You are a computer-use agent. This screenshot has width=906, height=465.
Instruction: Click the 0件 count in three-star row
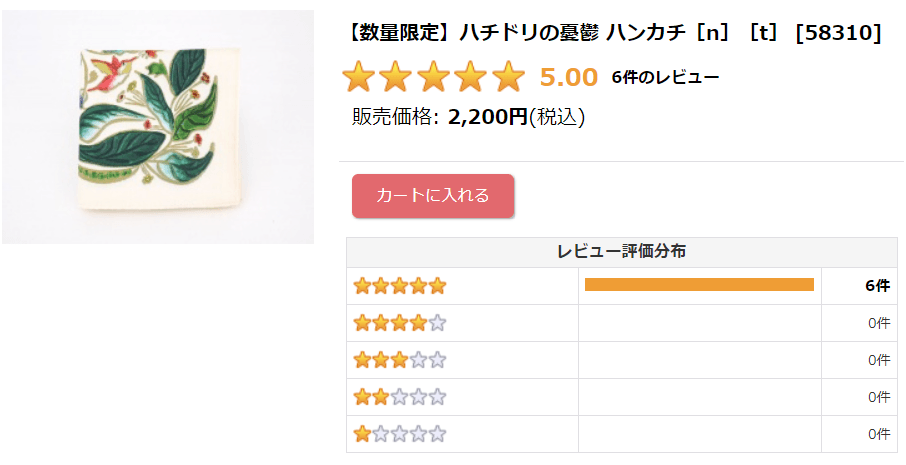point(878,360)
